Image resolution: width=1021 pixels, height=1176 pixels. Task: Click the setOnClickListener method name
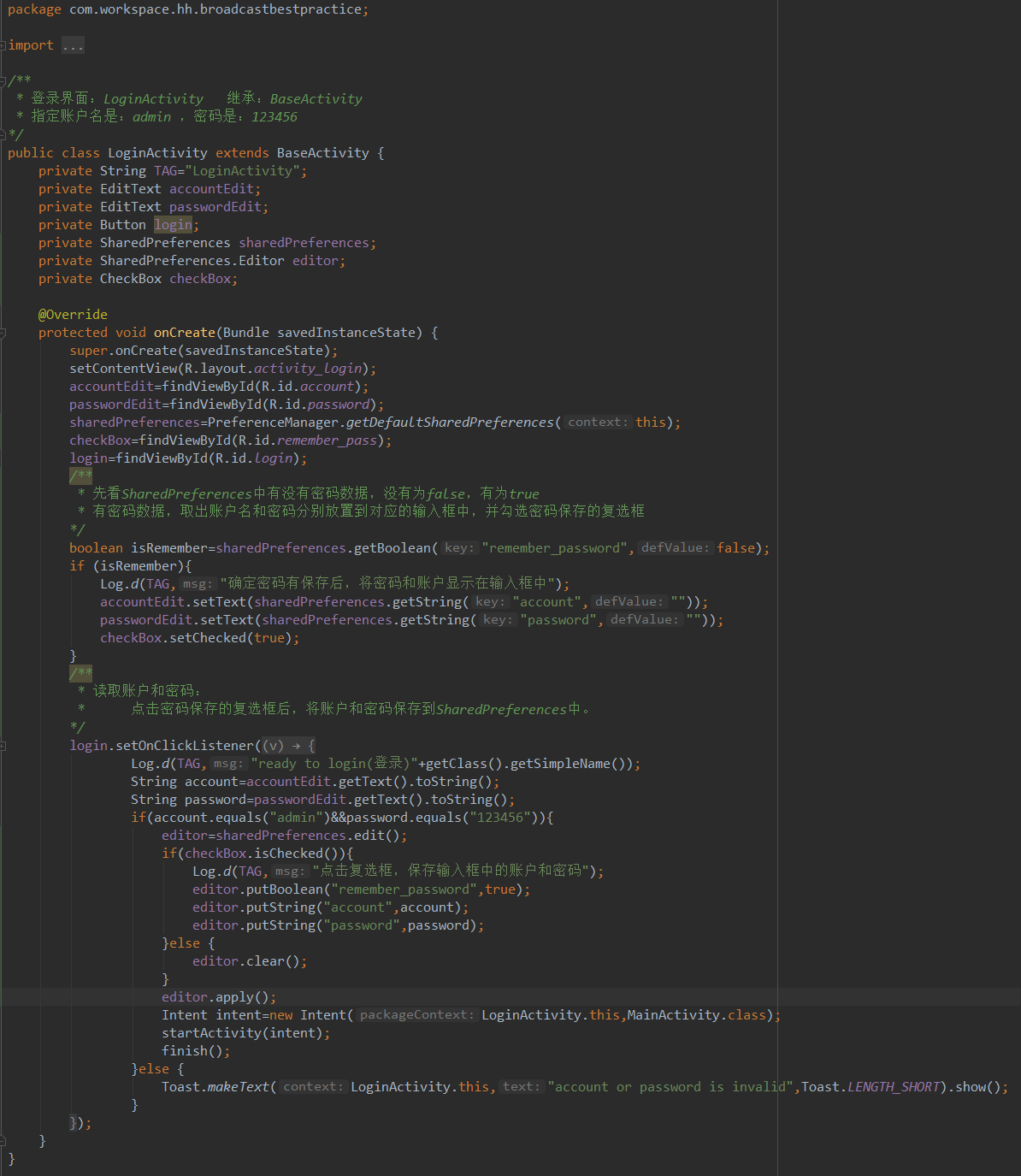pos(185,746)
